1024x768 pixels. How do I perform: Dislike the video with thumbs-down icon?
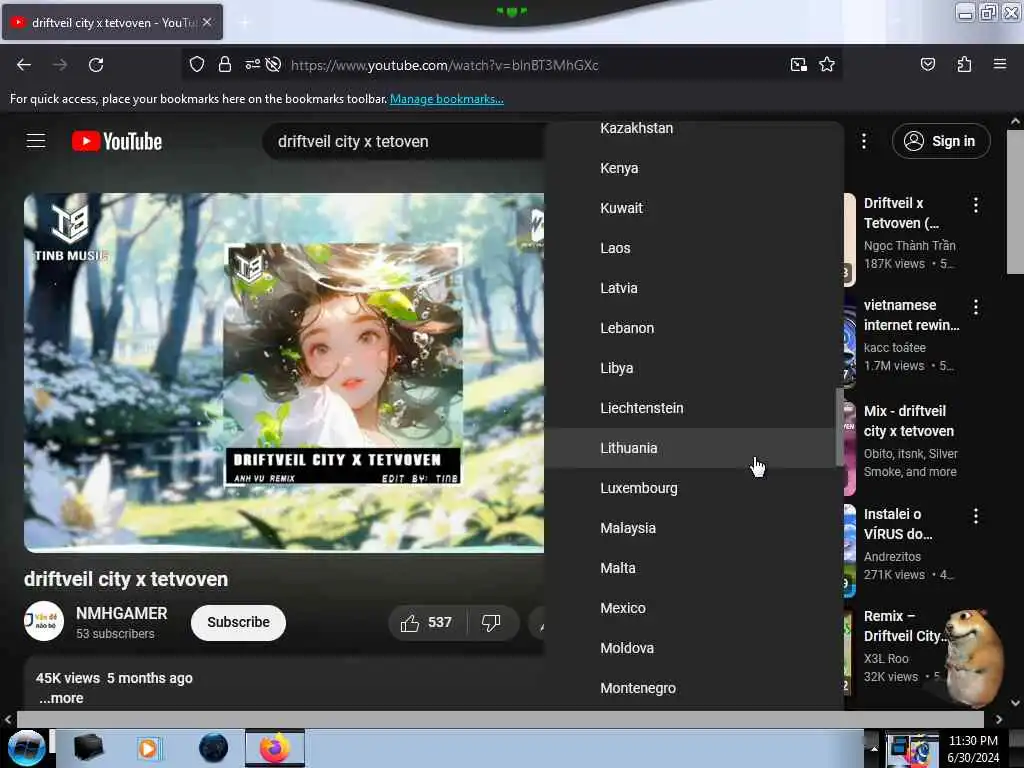pos(491,622)
